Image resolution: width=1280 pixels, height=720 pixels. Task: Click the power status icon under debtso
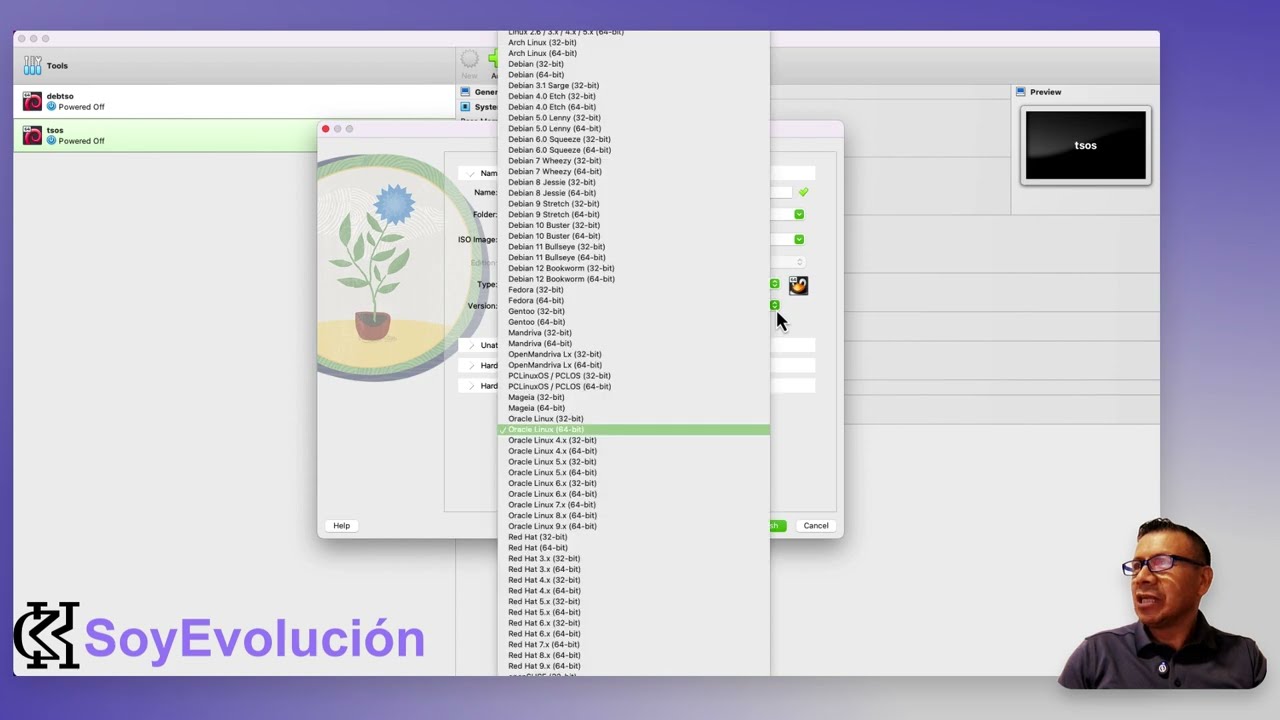[x=51, y=107]
